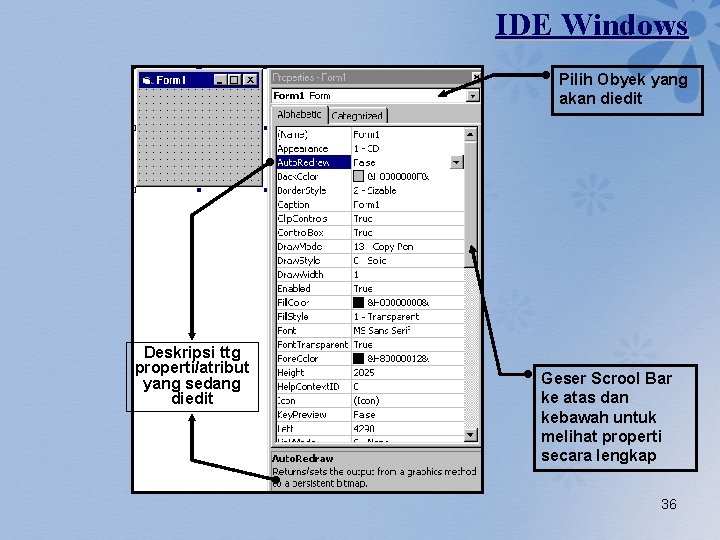The height and width of the screenshot is (540, 720).
Task: Select the Caption property
Action: coord(314,205)
